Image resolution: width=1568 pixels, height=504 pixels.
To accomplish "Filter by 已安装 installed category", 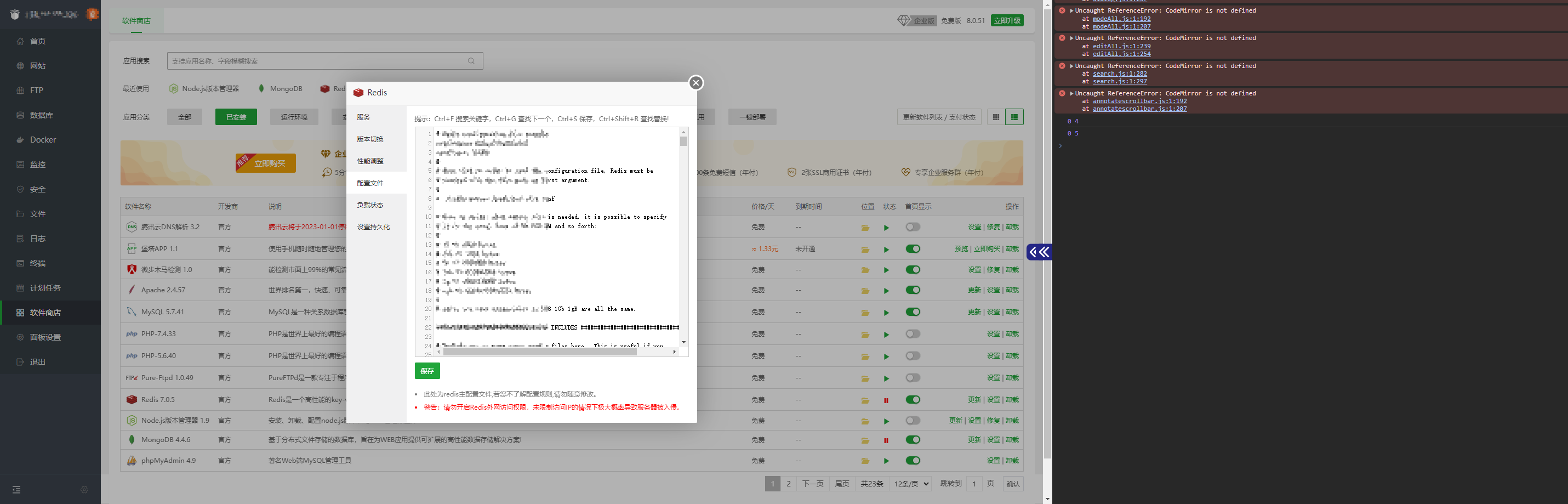I will (236, 117).
